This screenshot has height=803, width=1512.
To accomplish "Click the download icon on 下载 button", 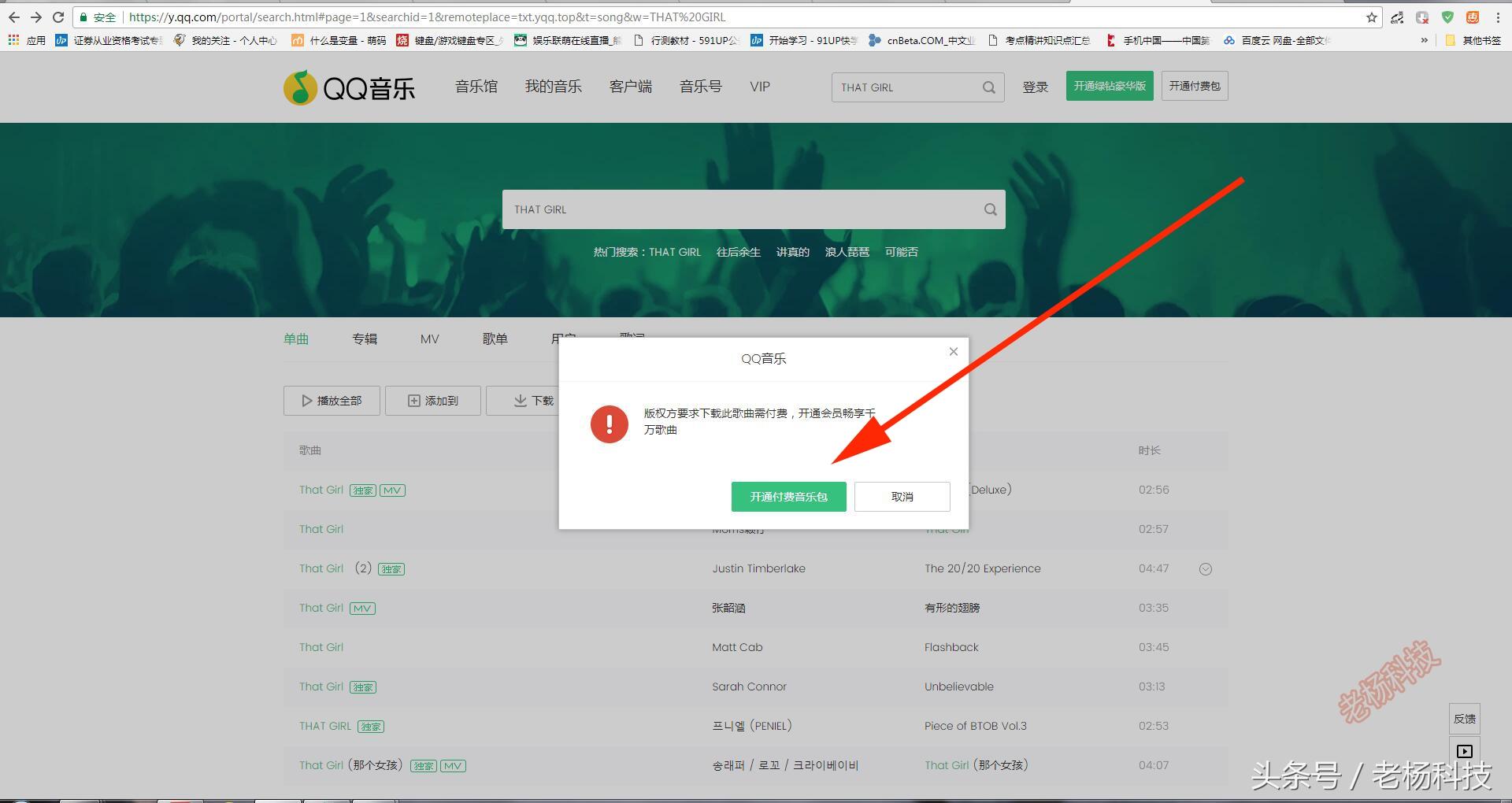I will click(x=521, y=401).
